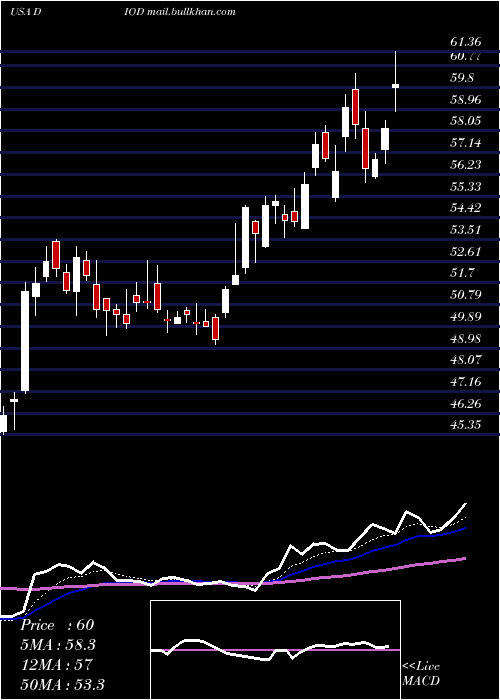Click the 50.79 price axis label

(466, 295)
